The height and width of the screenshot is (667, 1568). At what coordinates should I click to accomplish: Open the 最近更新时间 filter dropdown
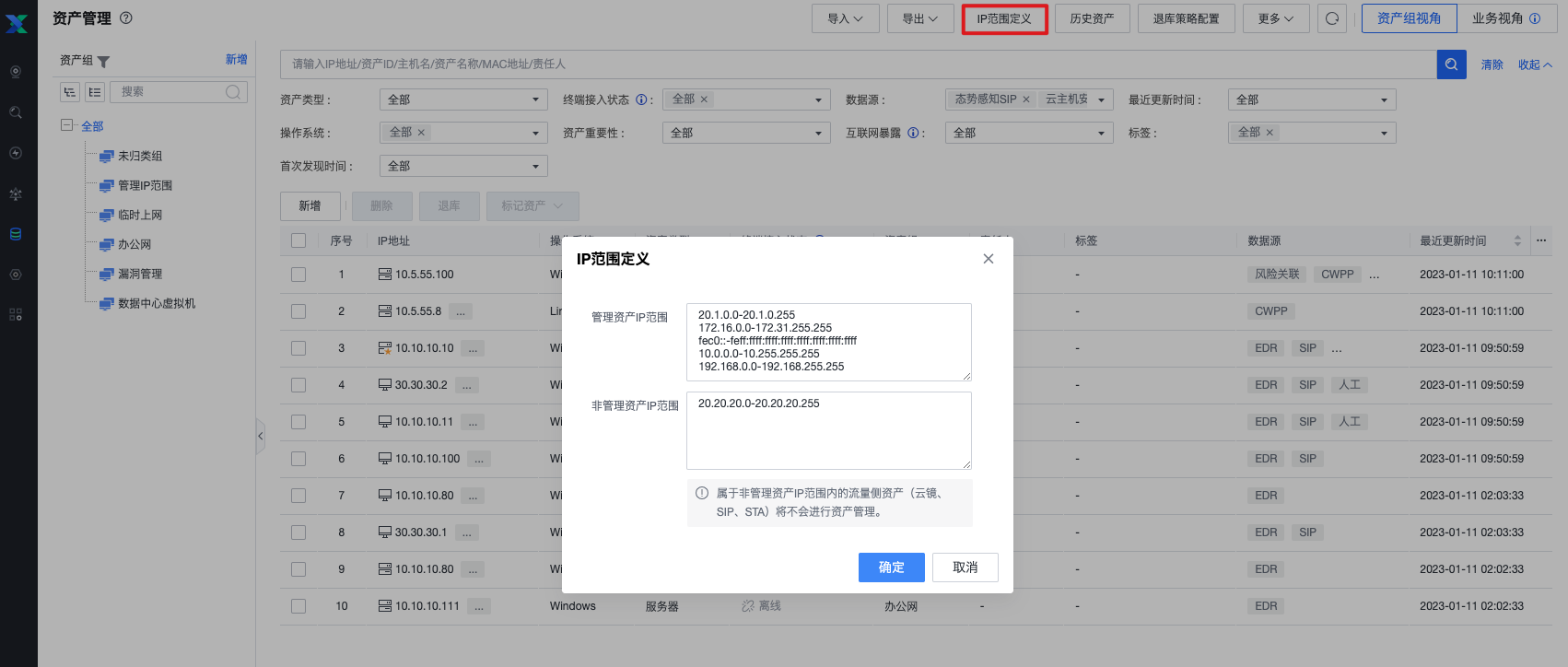click(1312, 99)
